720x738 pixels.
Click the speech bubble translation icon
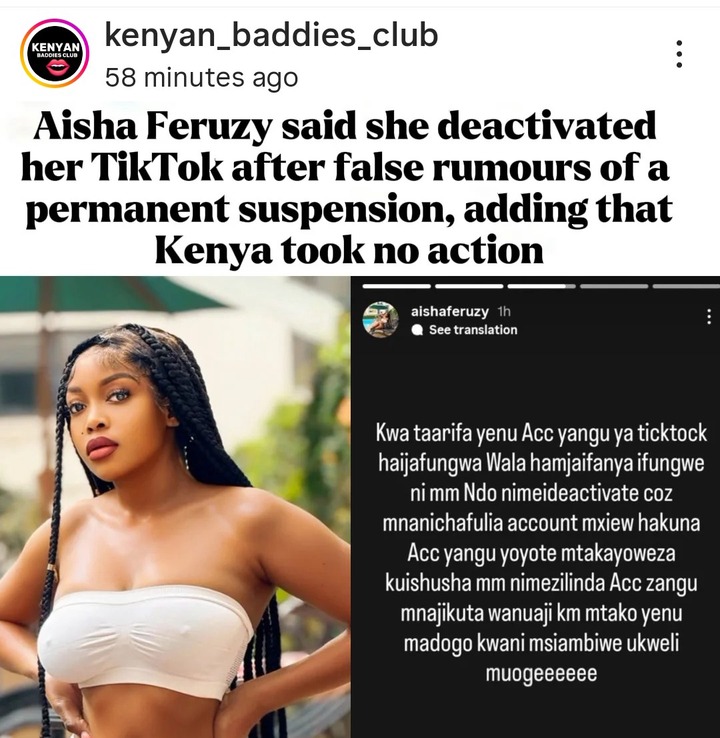click(417, 330)
